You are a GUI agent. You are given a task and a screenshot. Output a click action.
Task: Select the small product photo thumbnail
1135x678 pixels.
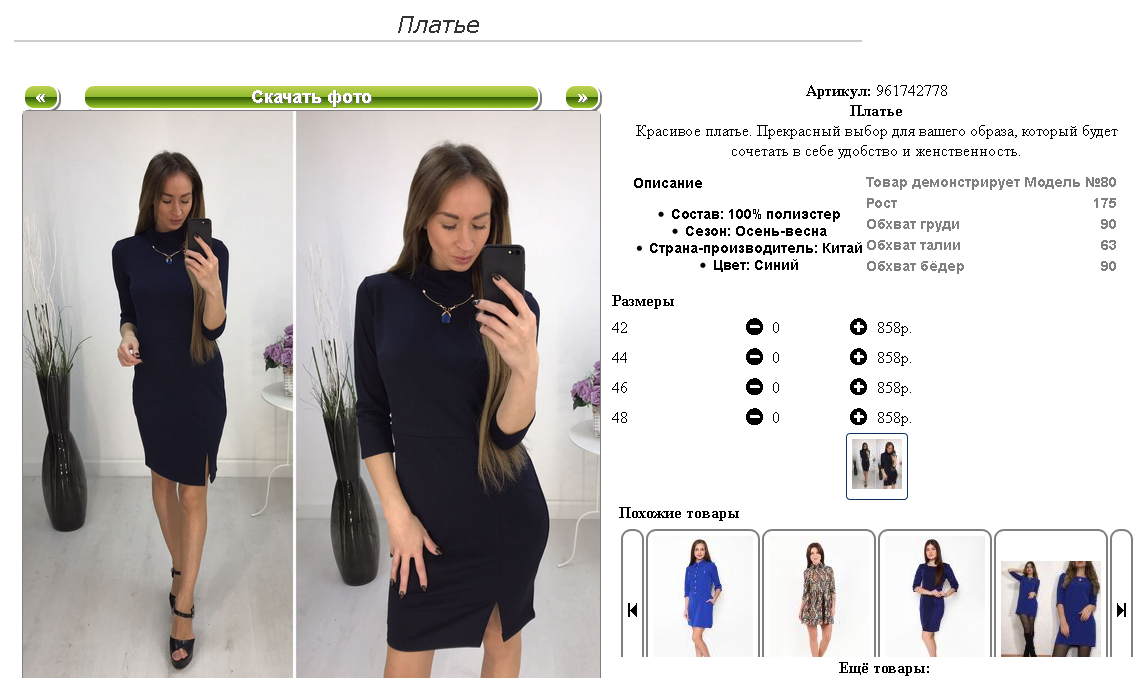click(877, 466)
